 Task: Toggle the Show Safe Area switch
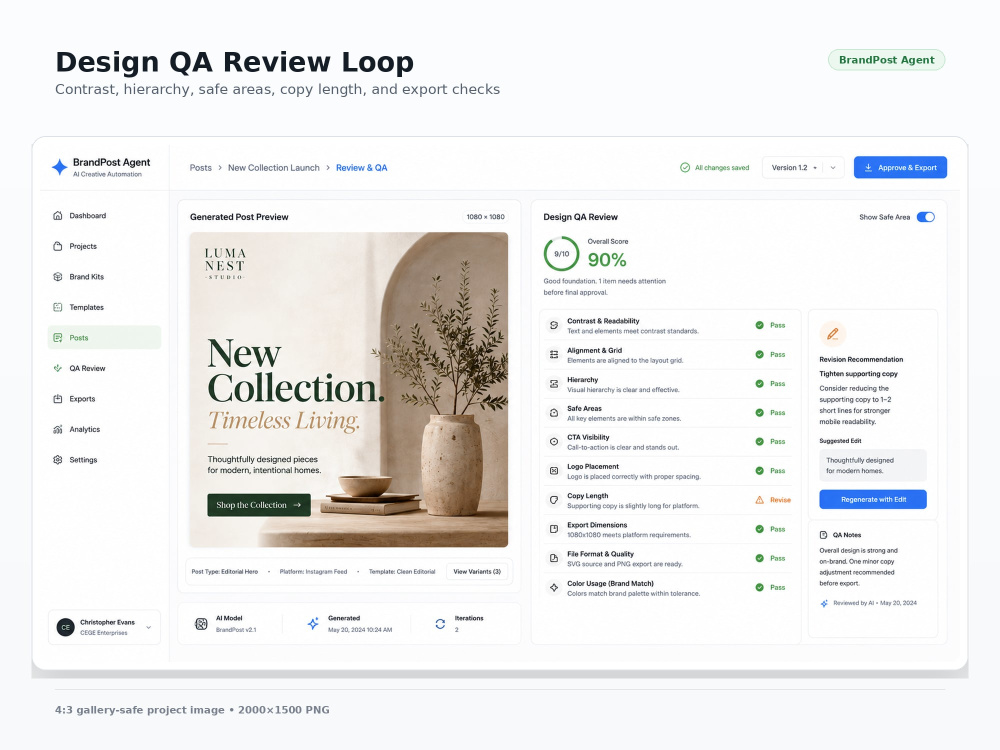(x=925, y=217)
